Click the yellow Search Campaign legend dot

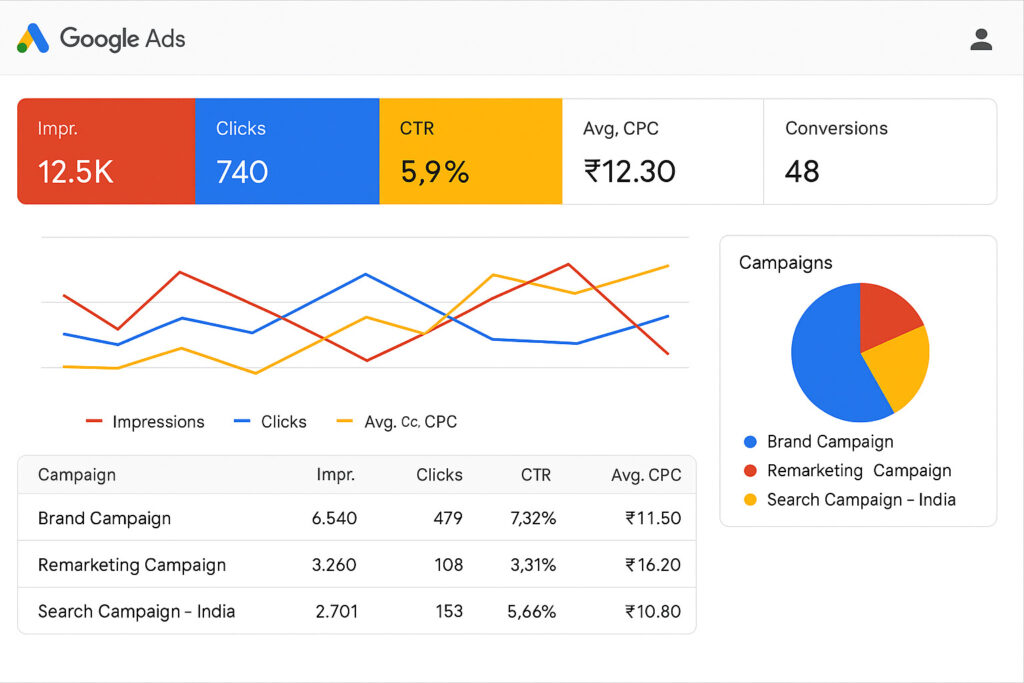[x=751, y=500]
